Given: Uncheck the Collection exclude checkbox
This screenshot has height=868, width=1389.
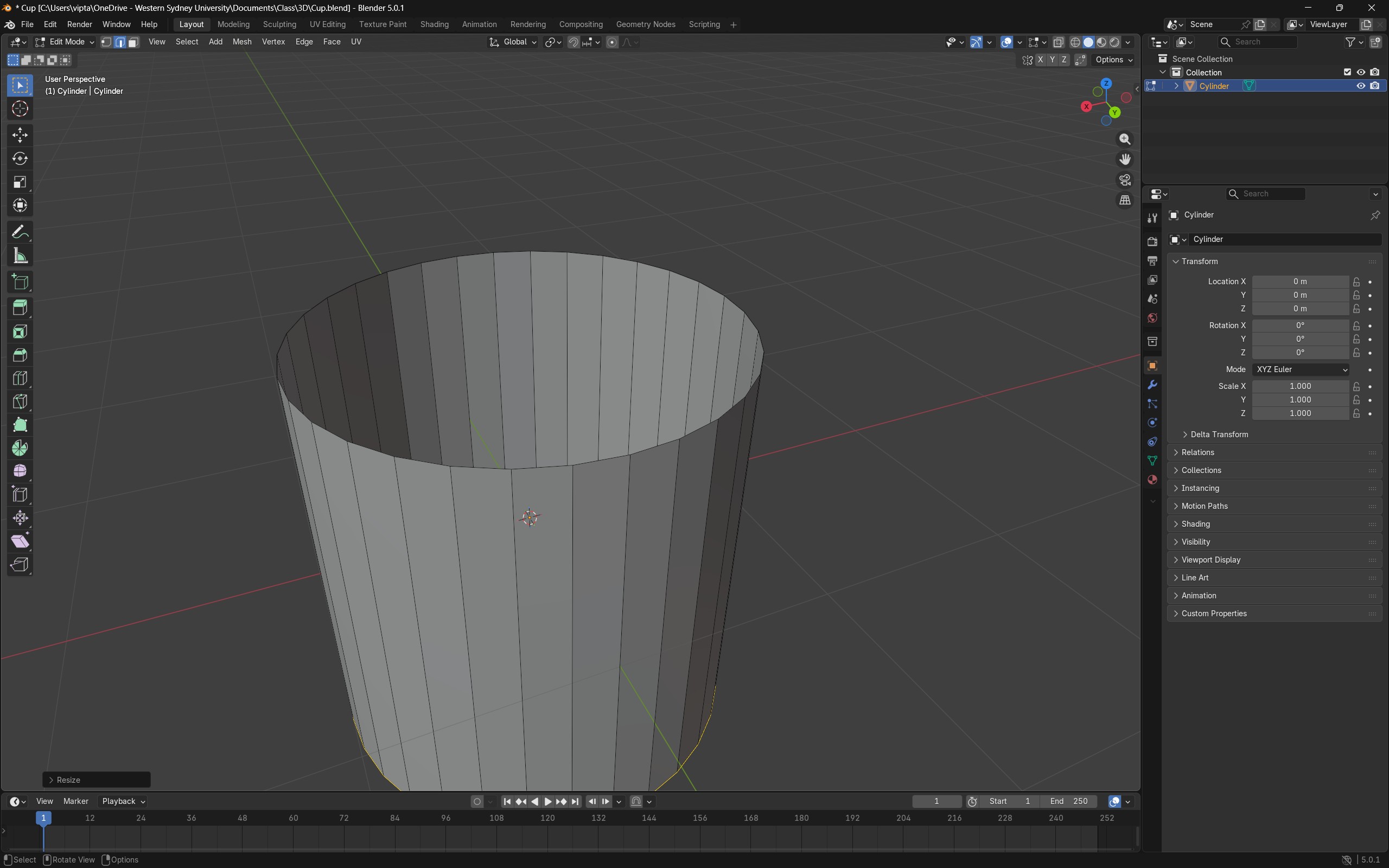Looking at the screenshot, I should 1347,72.
